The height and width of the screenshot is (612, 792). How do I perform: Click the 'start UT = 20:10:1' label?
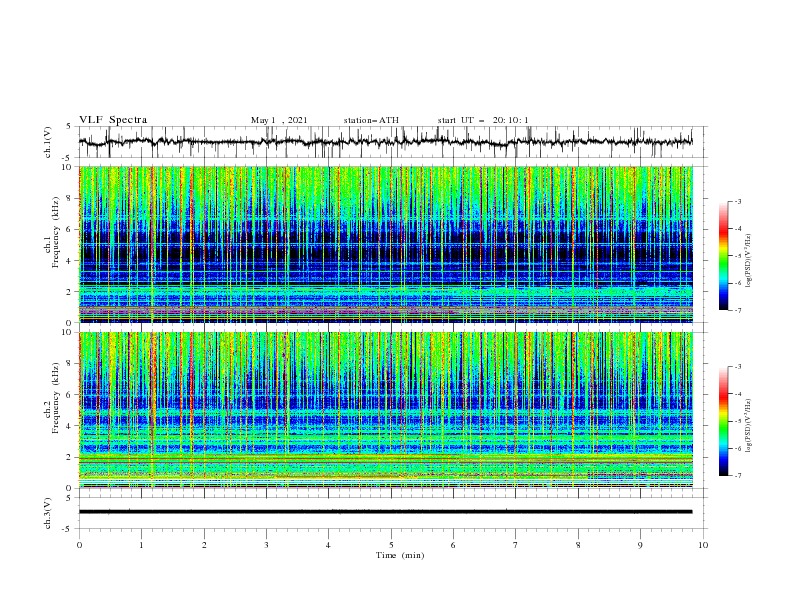[x=483, y=120]
